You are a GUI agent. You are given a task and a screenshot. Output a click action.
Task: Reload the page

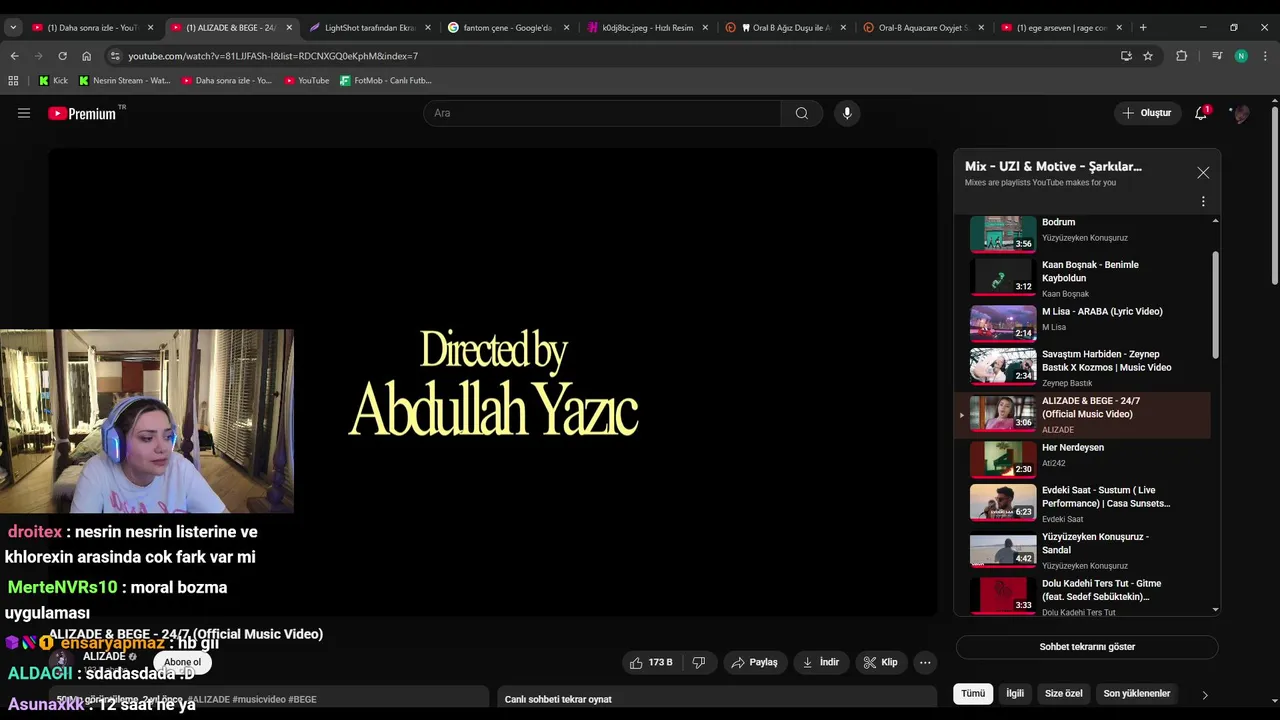pos(62,56)
